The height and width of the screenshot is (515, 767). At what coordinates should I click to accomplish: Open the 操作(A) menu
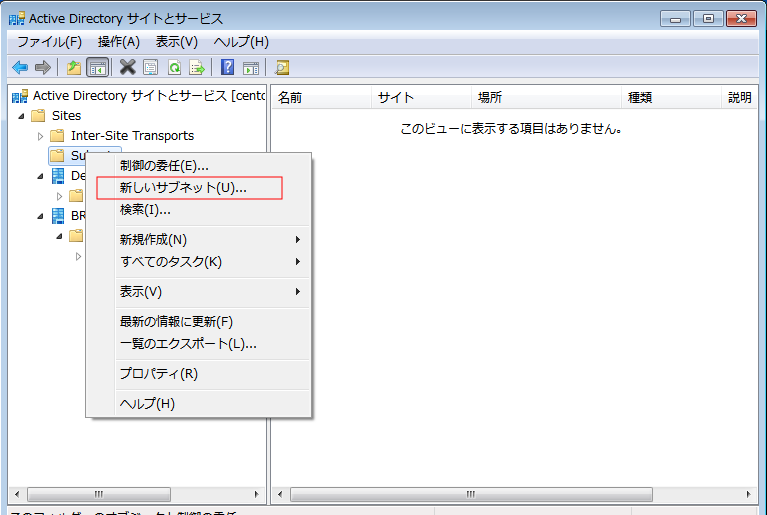point(118,42)
